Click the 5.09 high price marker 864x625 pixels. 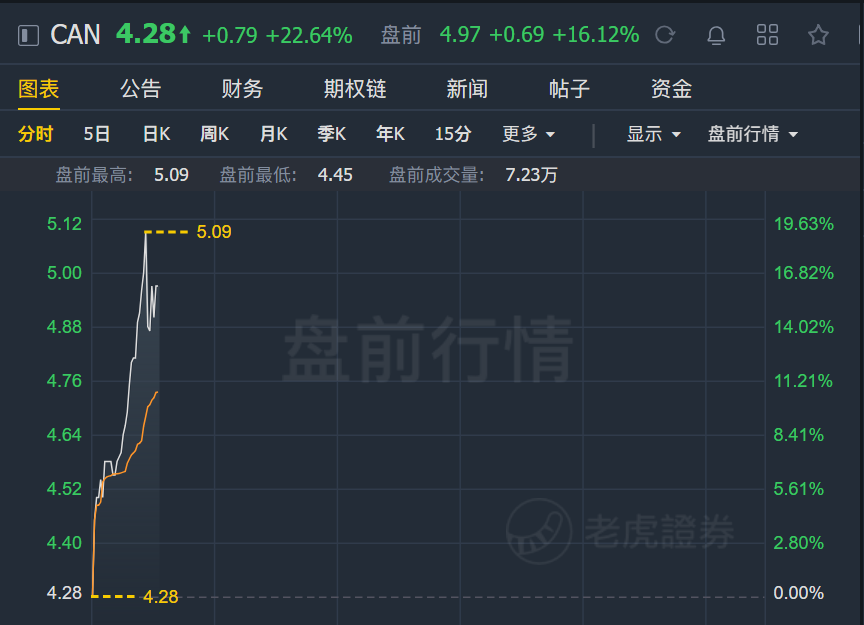(214, 232)
